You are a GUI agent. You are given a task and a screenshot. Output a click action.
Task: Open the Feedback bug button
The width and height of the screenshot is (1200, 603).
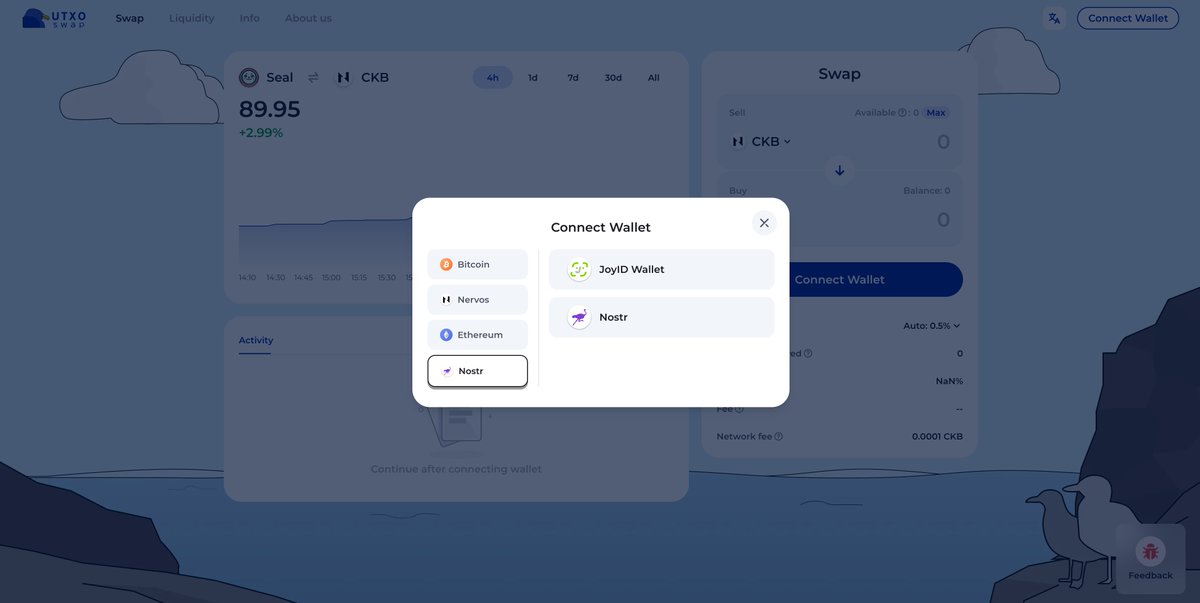[x=1151, y=559]
